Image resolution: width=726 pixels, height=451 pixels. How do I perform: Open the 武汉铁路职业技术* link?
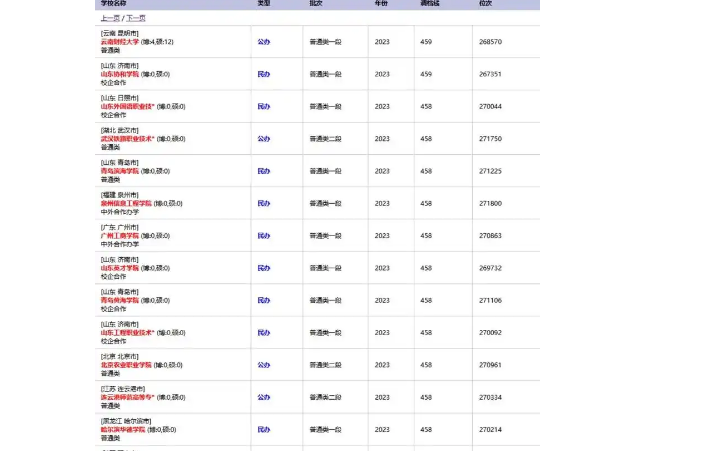point(127,139)
